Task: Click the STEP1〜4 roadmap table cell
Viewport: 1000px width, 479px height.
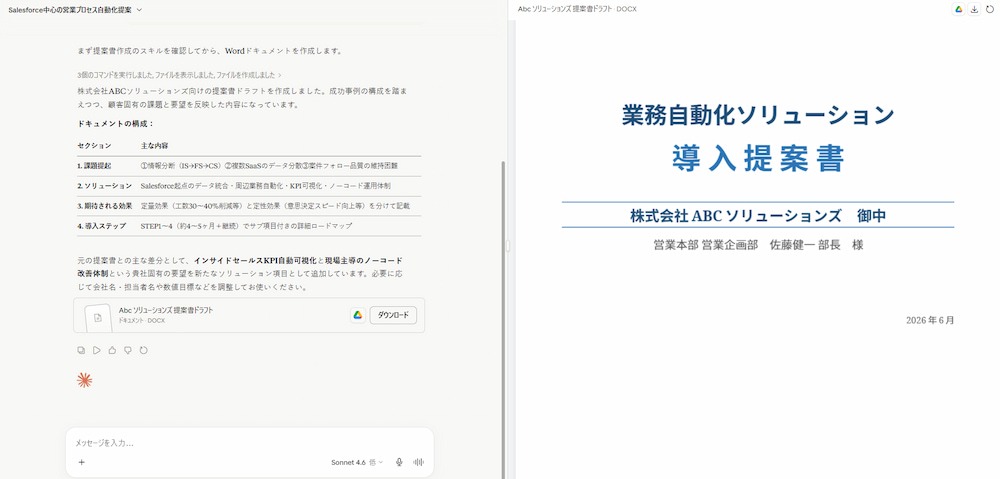Action: [x=246, y=226]
